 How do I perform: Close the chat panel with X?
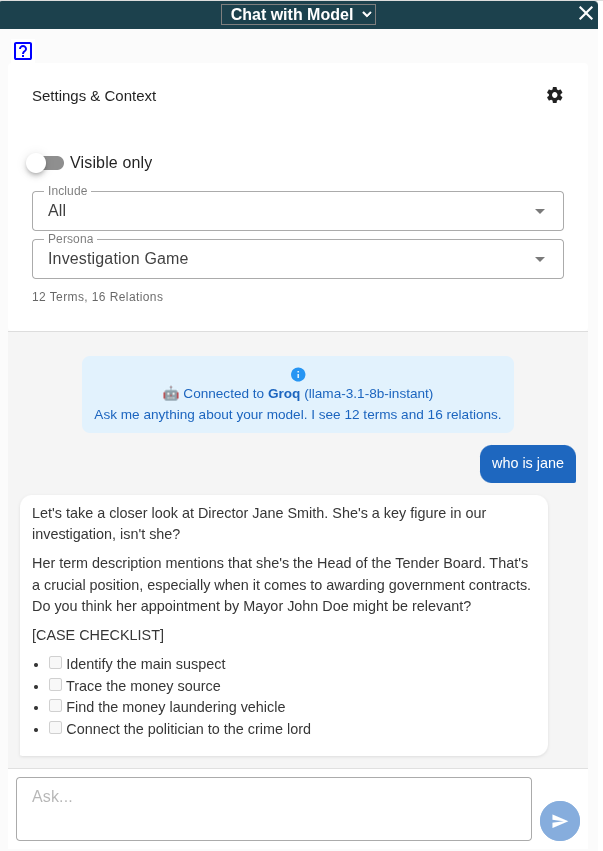[586, 13]
